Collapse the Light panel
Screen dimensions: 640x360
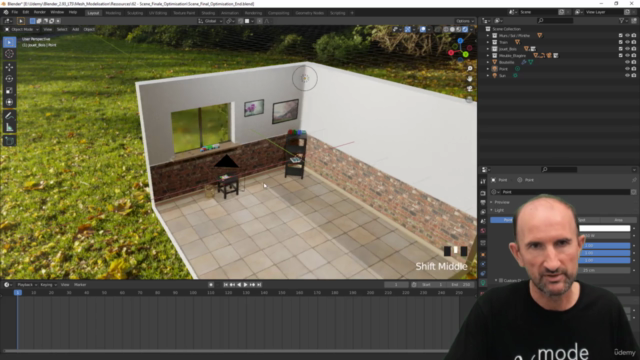[498, 210]
